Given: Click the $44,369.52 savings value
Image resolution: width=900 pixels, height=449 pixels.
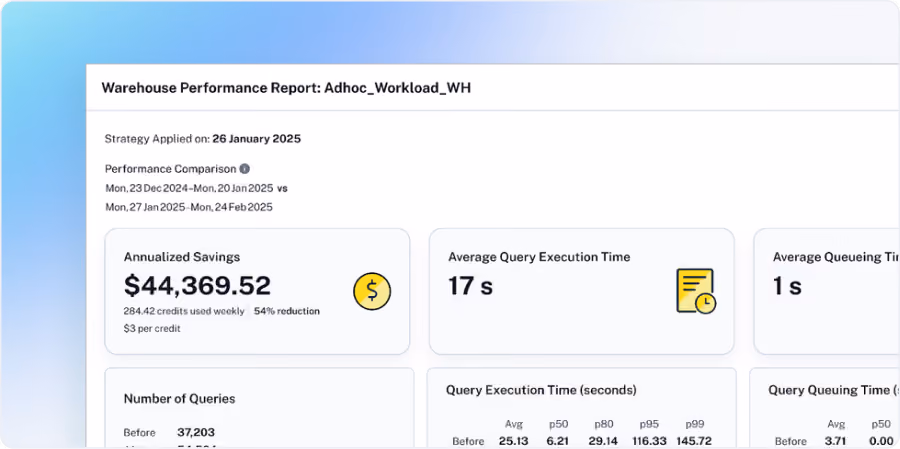Looking at the screenshot, I should [x=197, y=285].
